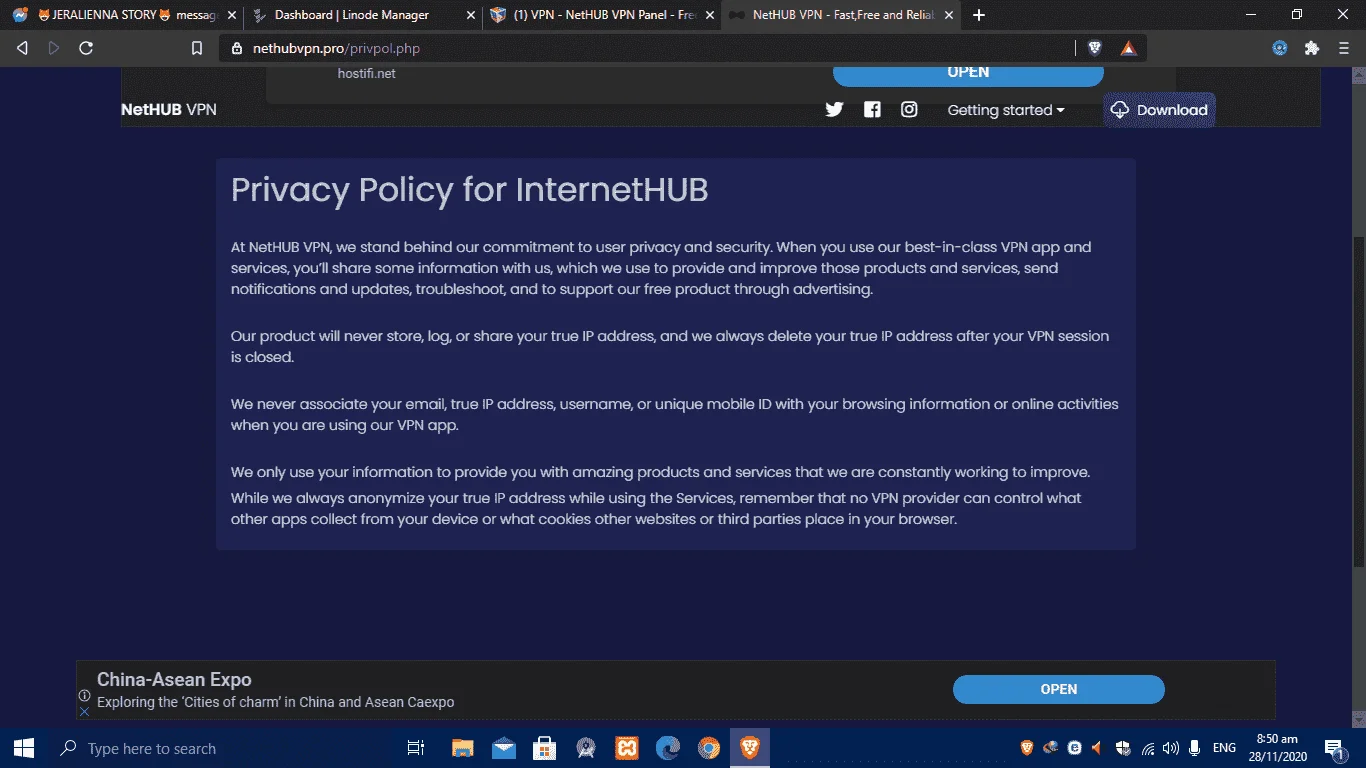Screen dimensions: 1366x768
Task: Go forward in browser history
Action: pos(54,48)
